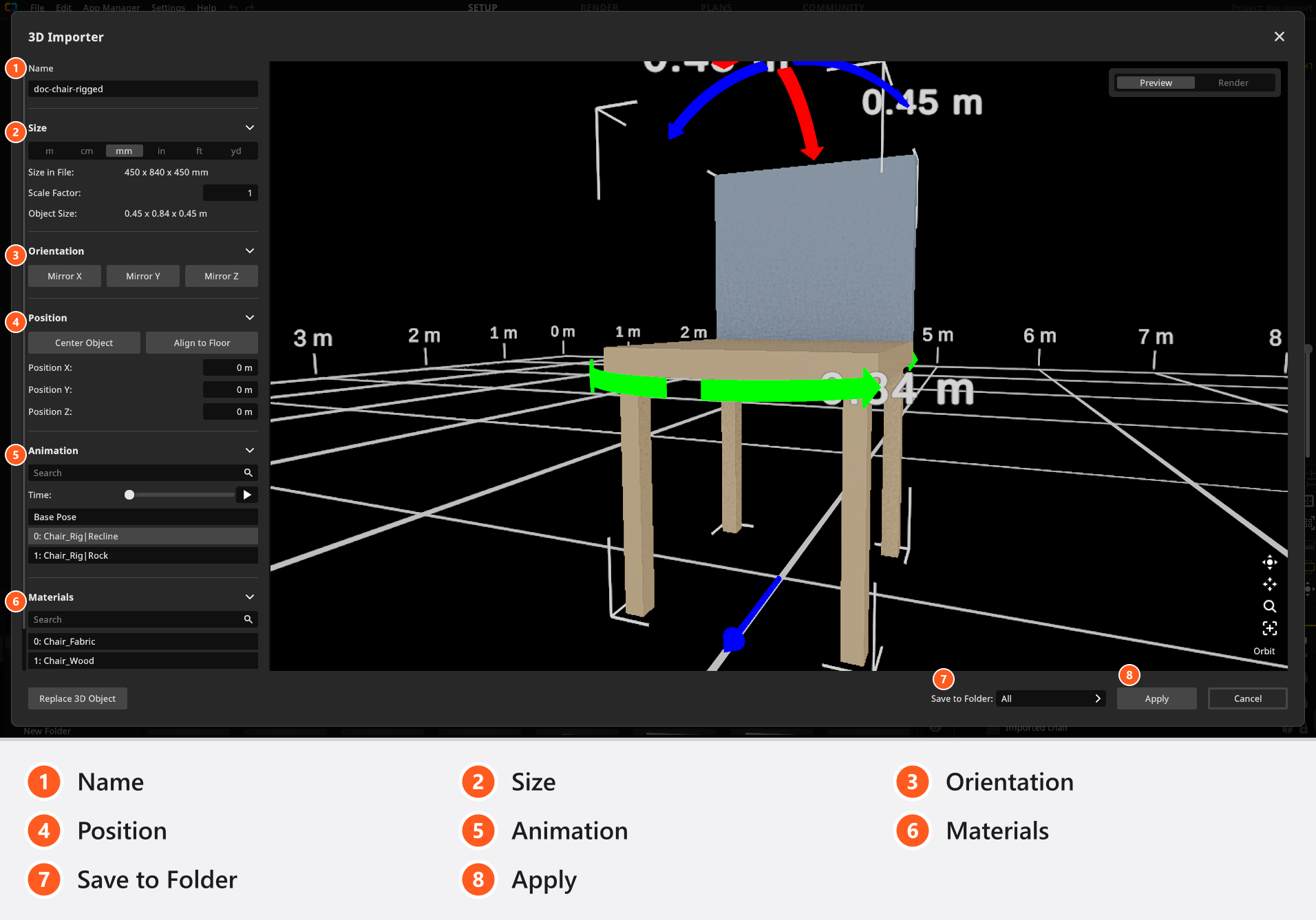Select centimeters unit 'cm'

pyautogui.click(x=87, y=151)
